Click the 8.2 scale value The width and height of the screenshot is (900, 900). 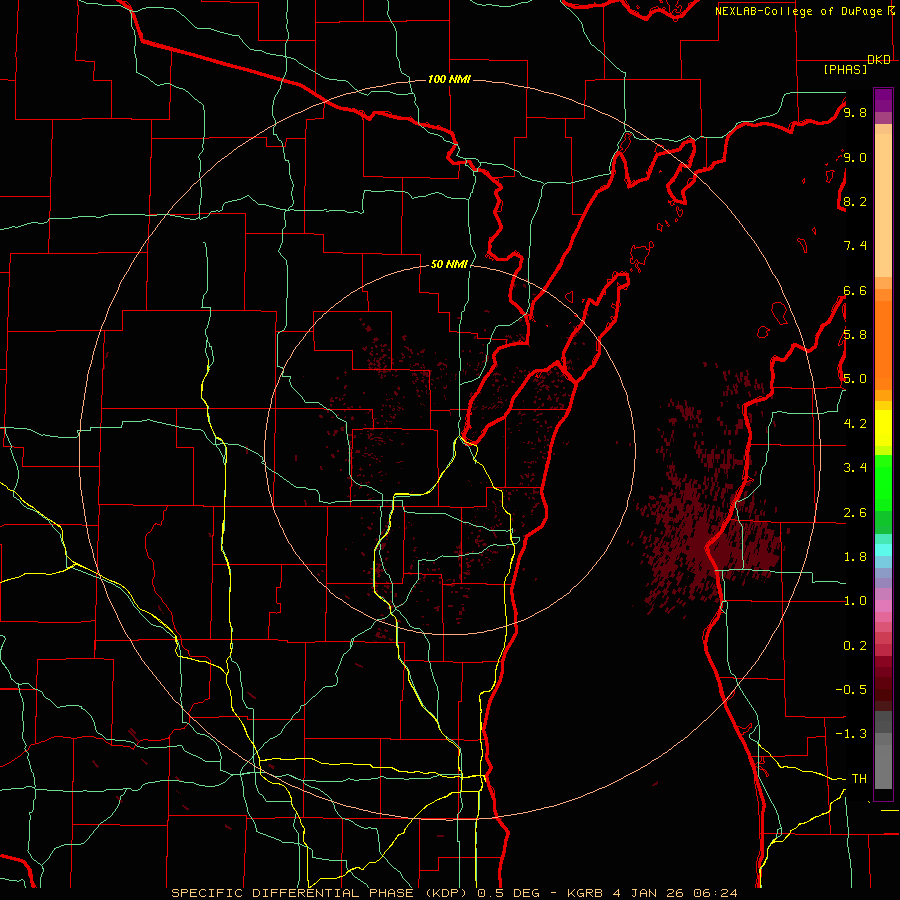coord(855,201)
